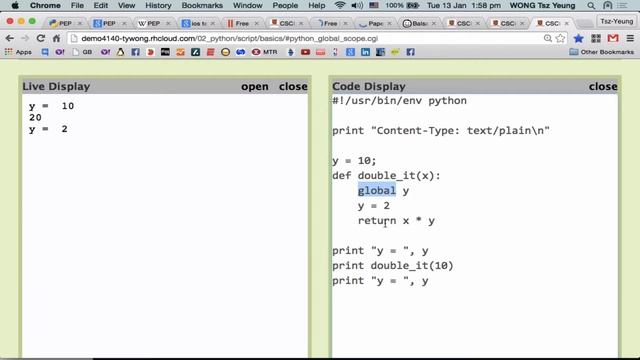640x360 pixels.
Task: Open the LinkedIn bookmark icon
Action: [365, 52]
